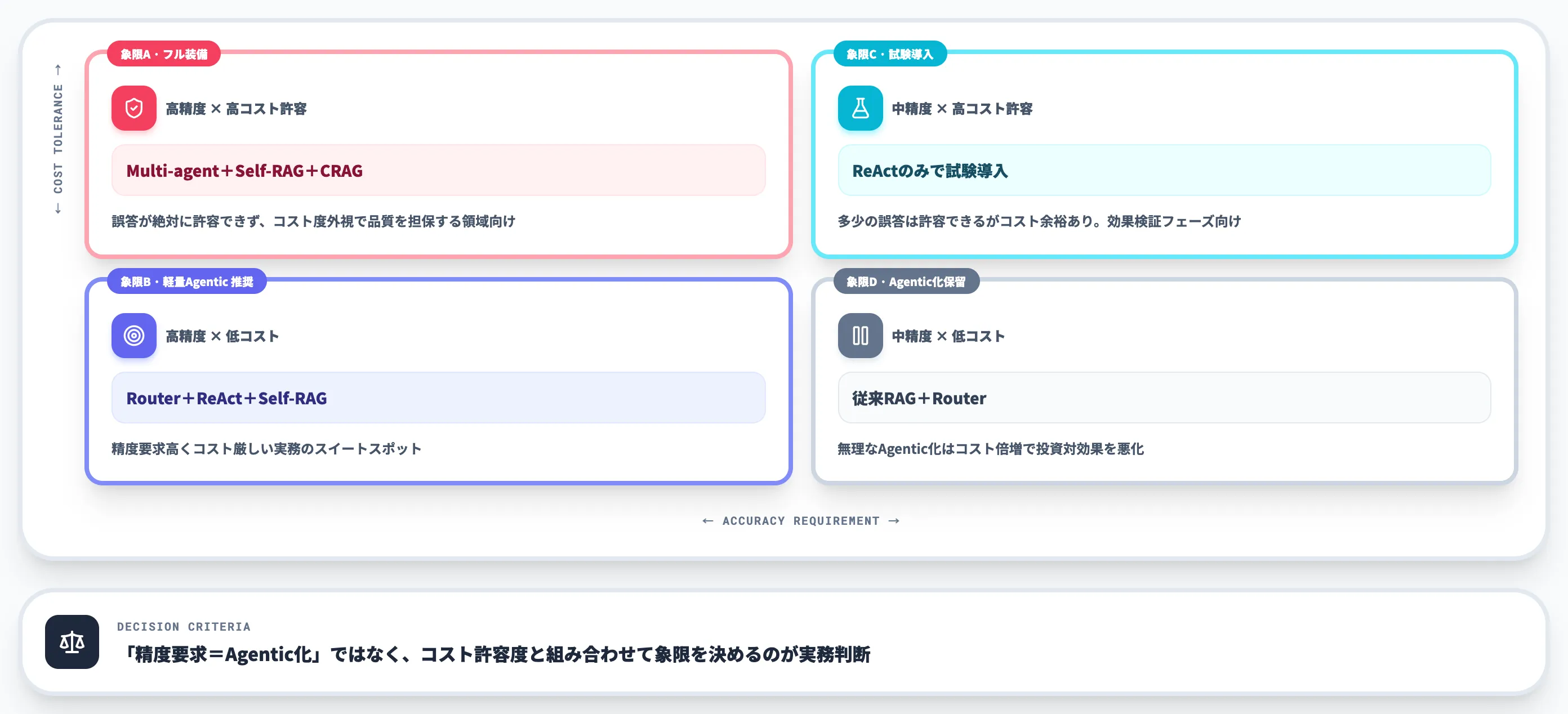
Task: Click the gray pause icon in quadrant D
Action: [860, 336]
